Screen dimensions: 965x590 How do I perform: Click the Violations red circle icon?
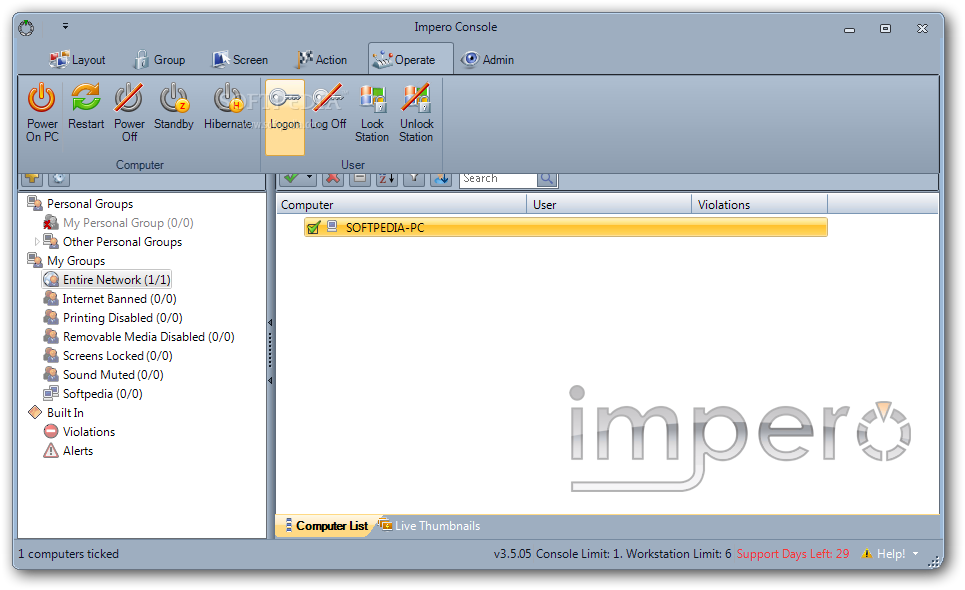[51, 431]
